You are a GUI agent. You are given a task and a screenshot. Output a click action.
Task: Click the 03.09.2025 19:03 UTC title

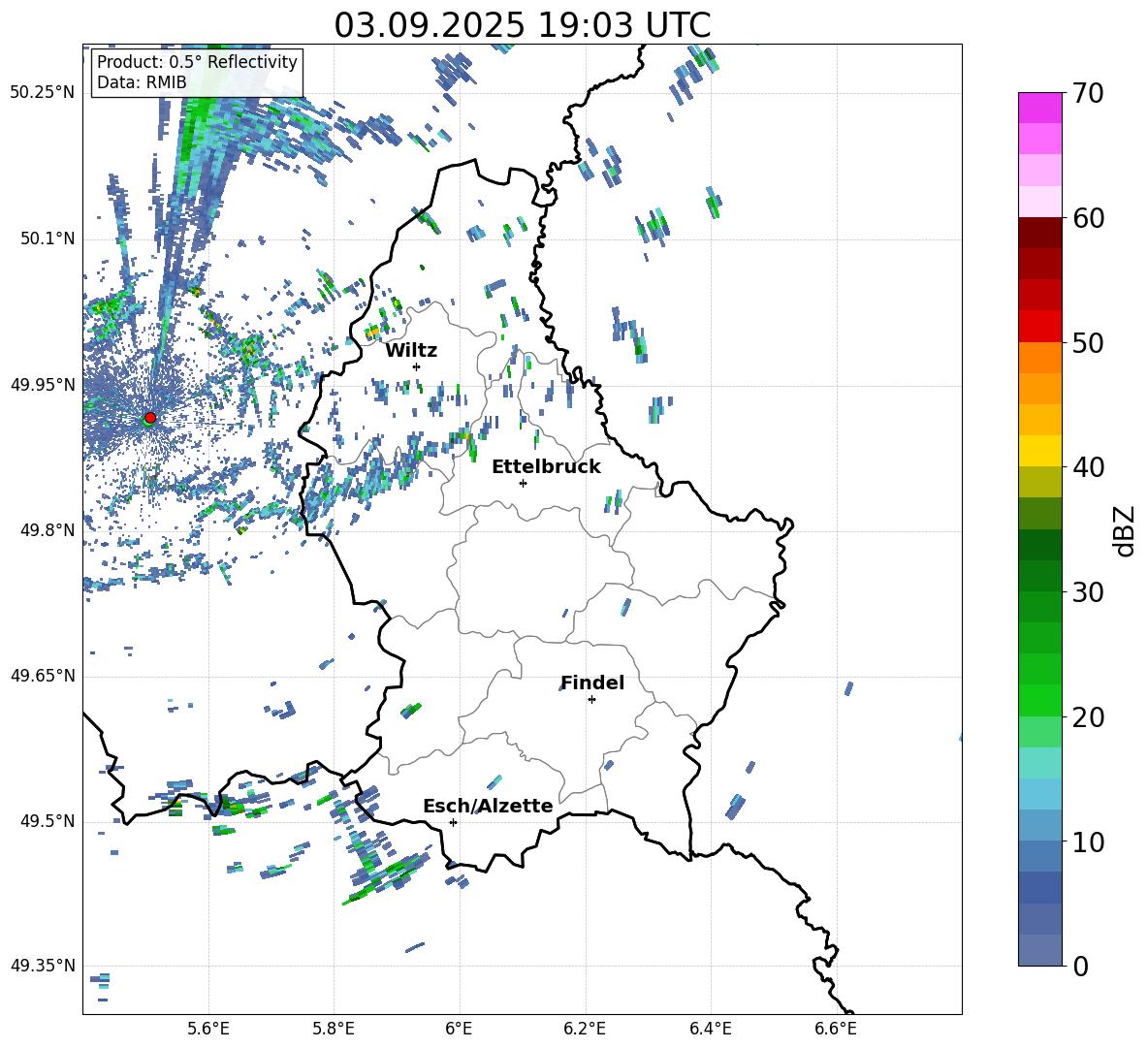[x=522, y=25]
